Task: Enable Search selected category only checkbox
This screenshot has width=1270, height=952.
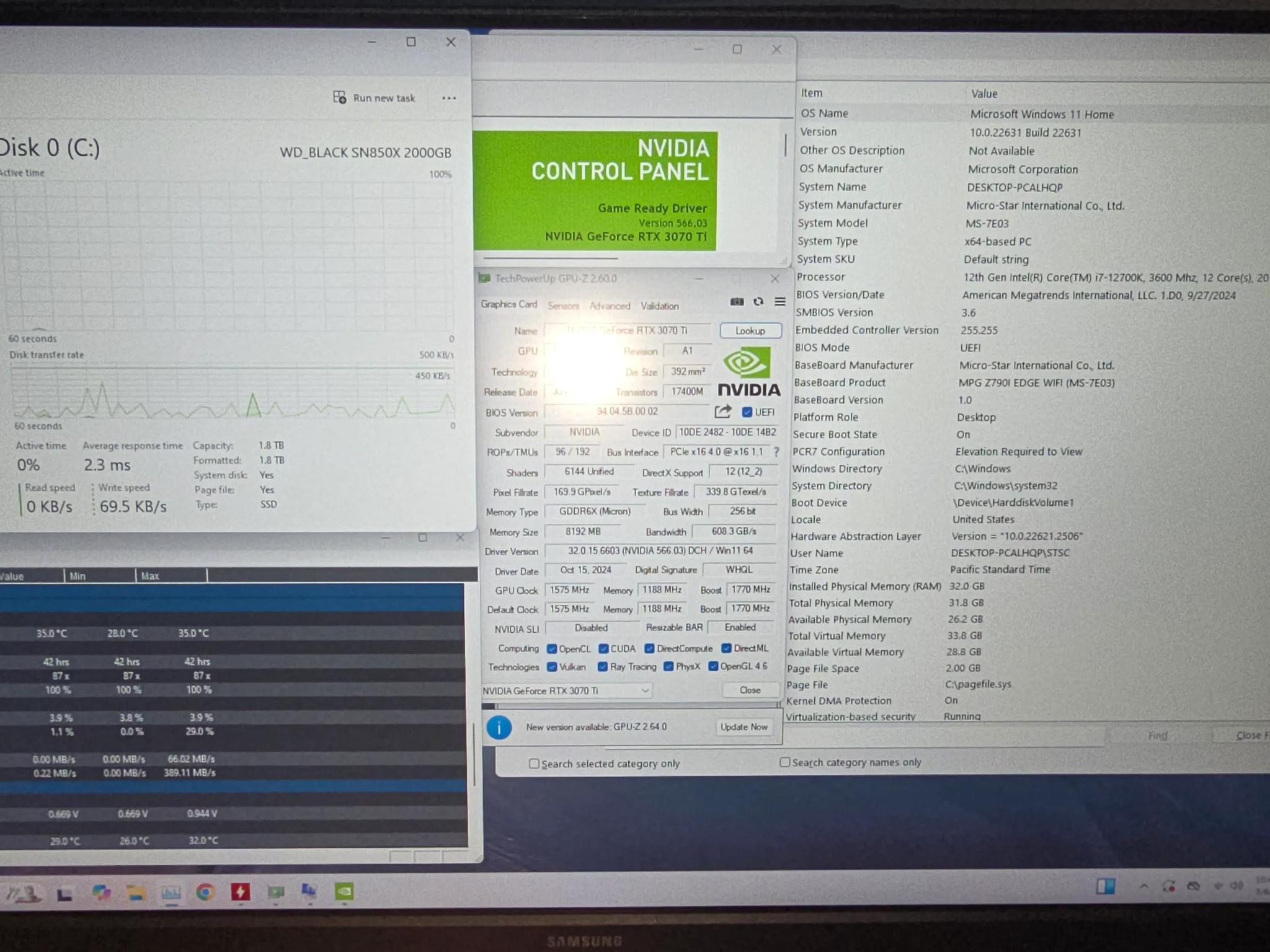Action: (x=534, y=764)
